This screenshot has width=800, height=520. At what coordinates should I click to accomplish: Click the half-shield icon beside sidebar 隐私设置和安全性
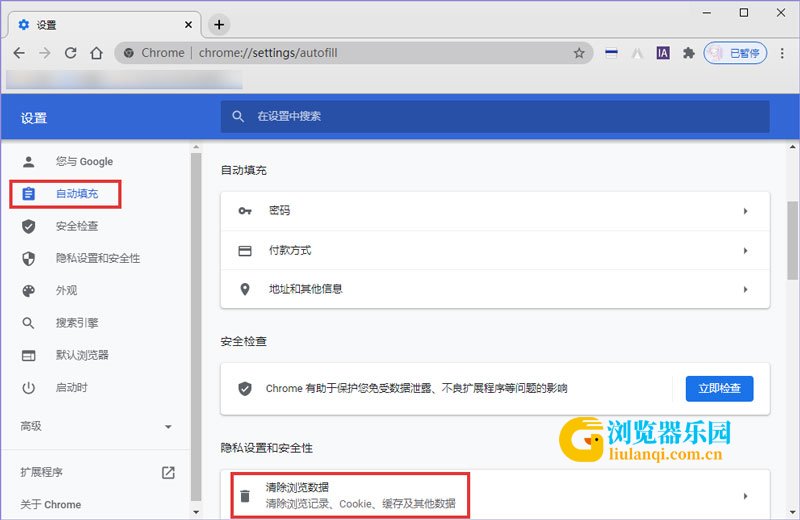coord(29,258)
